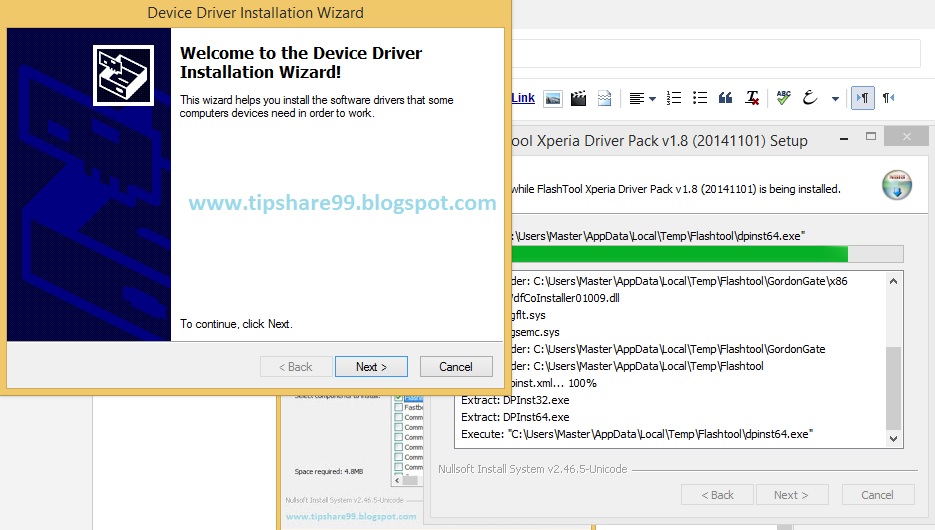Insert image using the picture toolbar icon
The height and width of the screenshot is (530, 935).
click(x=553, y=98)
